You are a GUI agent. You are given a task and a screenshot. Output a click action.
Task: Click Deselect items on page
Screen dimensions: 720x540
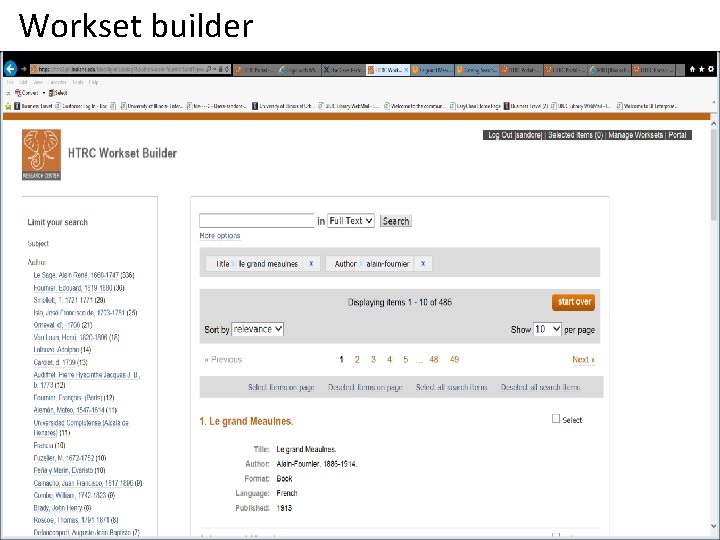click(365, 387)
